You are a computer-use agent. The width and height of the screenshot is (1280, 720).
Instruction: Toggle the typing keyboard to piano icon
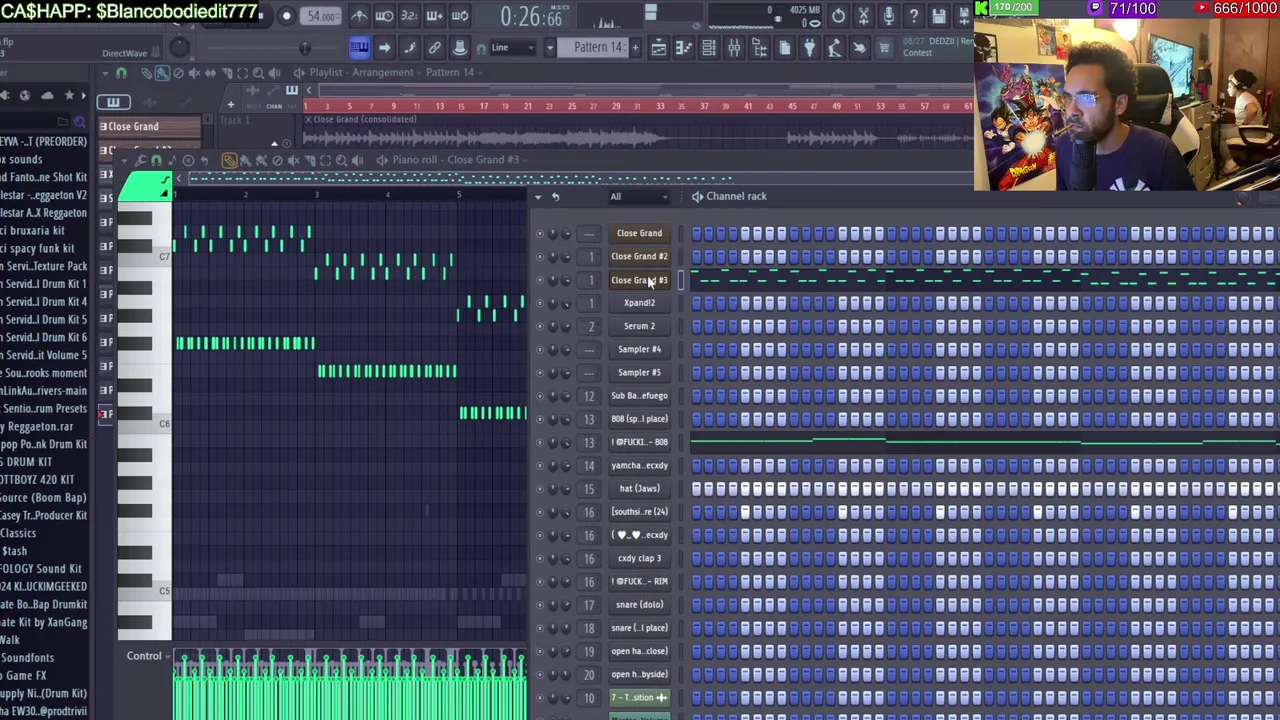coord(359,47)
